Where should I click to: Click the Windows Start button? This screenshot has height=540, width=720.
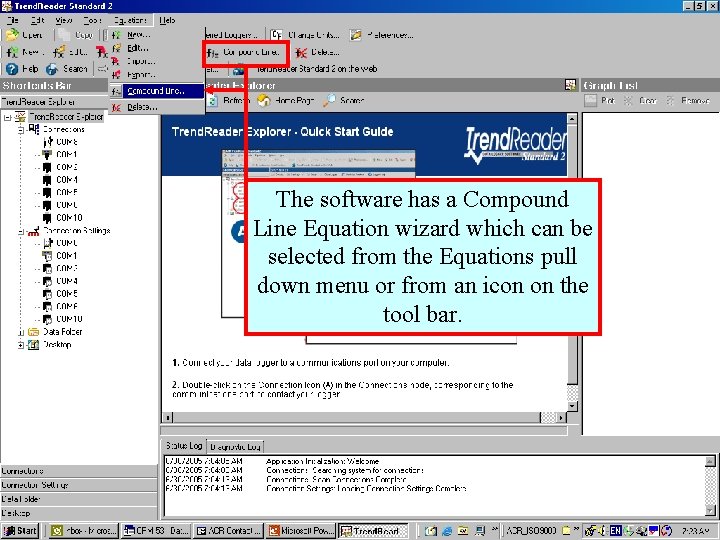(20, 531)
